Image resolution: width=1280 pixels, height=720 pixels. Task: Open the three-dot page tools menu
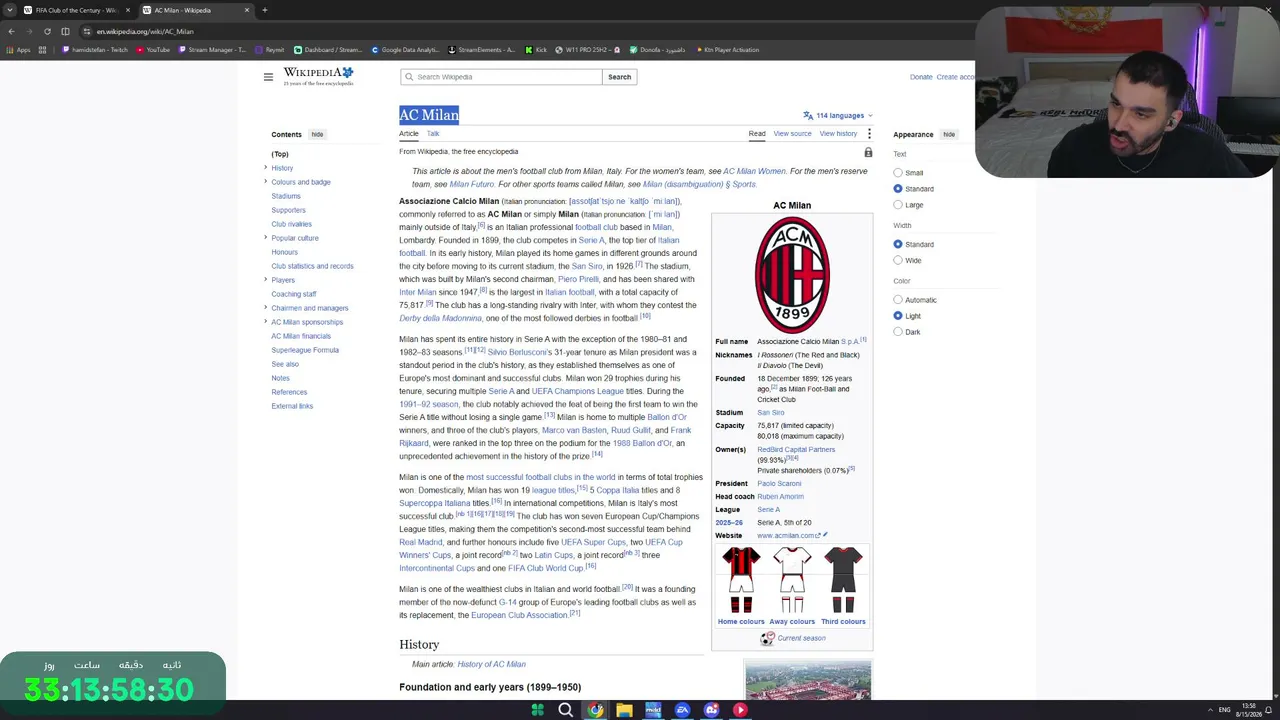[x=869, y=134]
